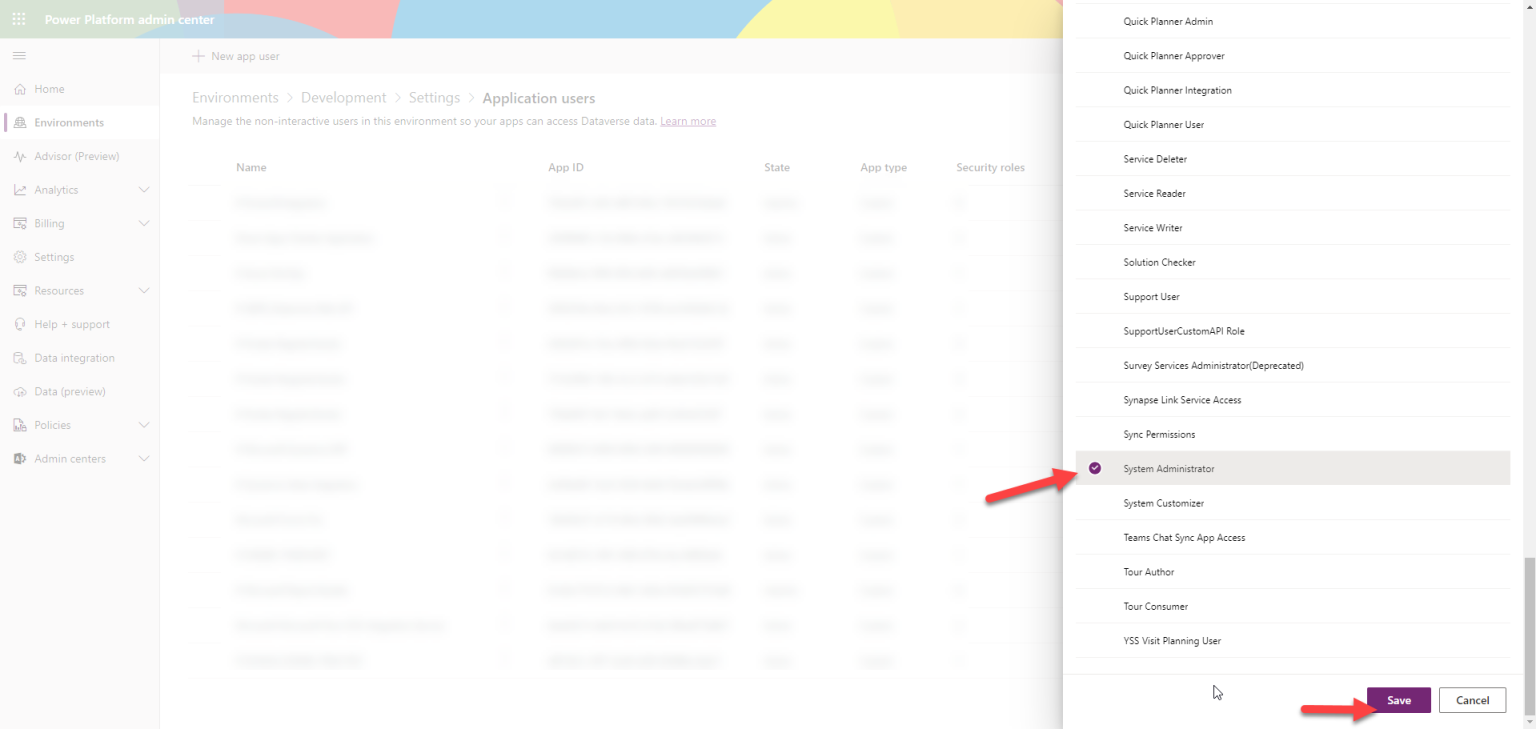Uncheck the System Administrator checkmark
The image size is (1536, 729).
pos(1095,468)
